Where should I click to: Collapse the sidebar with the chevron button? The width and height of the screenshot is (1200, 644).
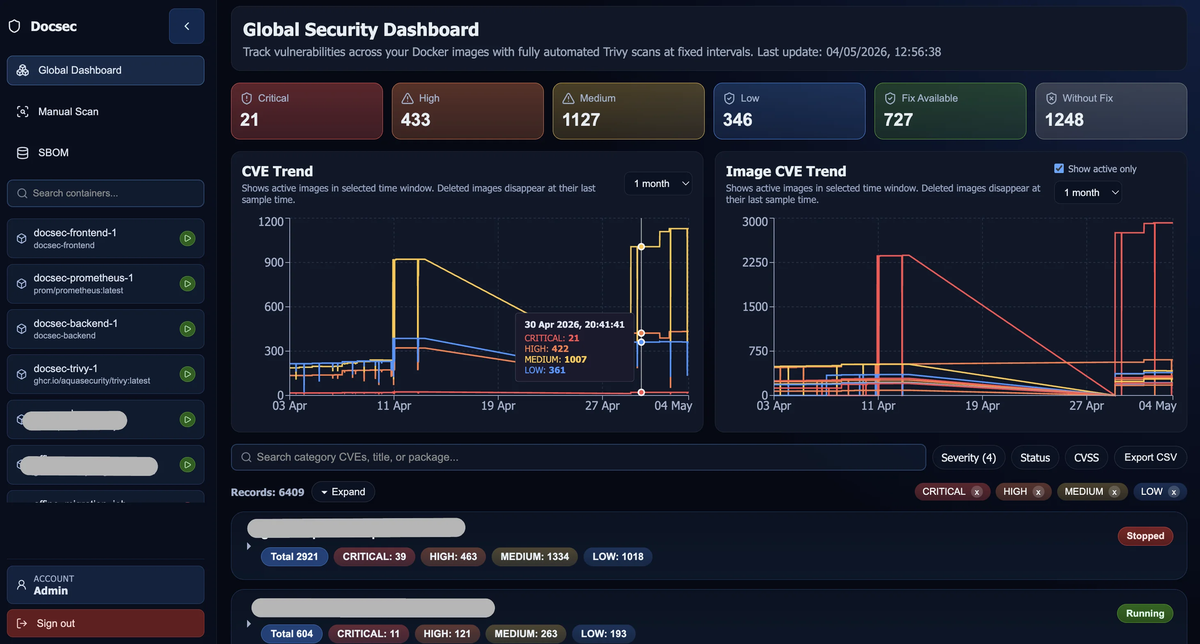[187, 26]
